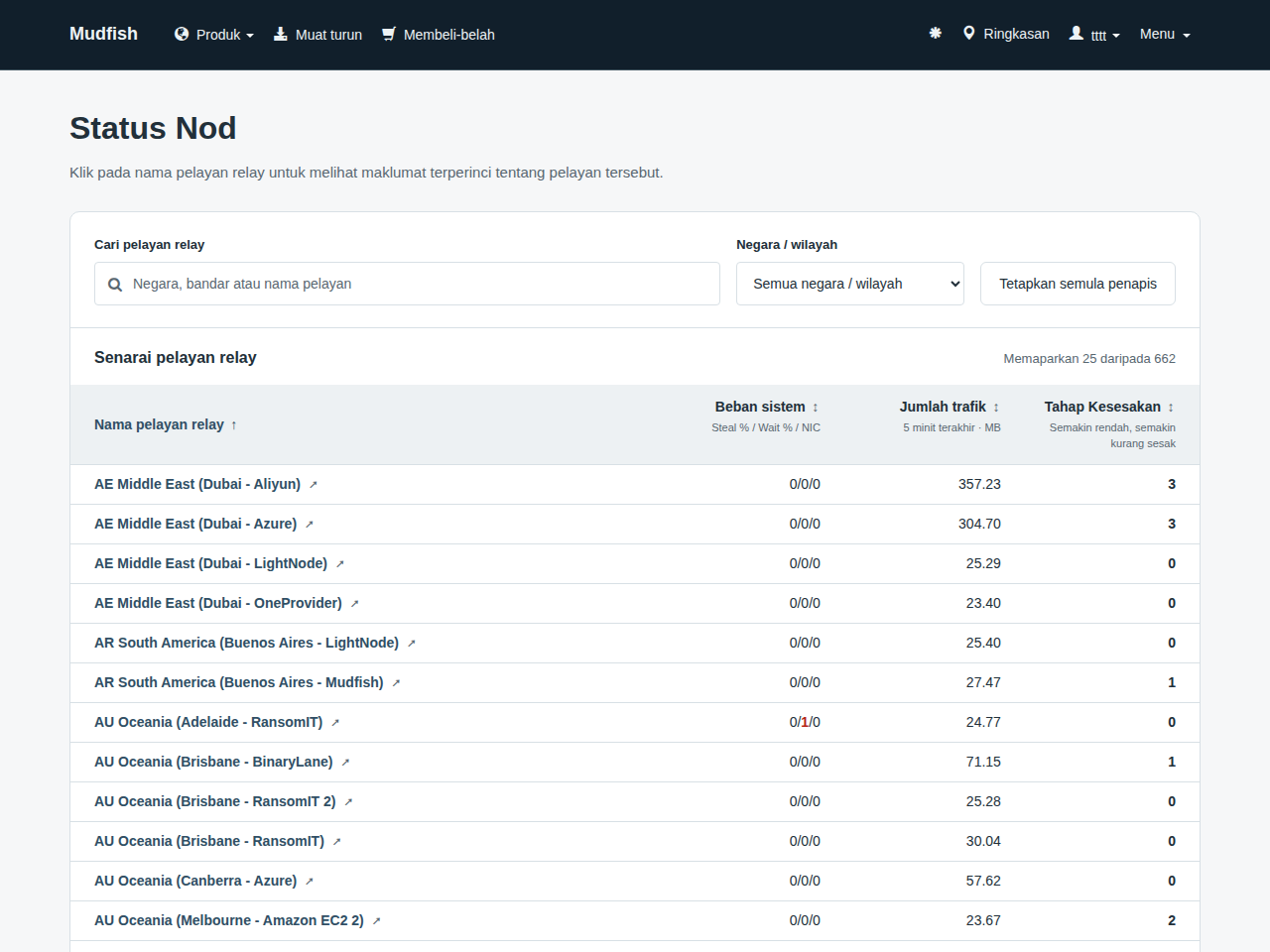Click the user profile icon

[1076, 34]
